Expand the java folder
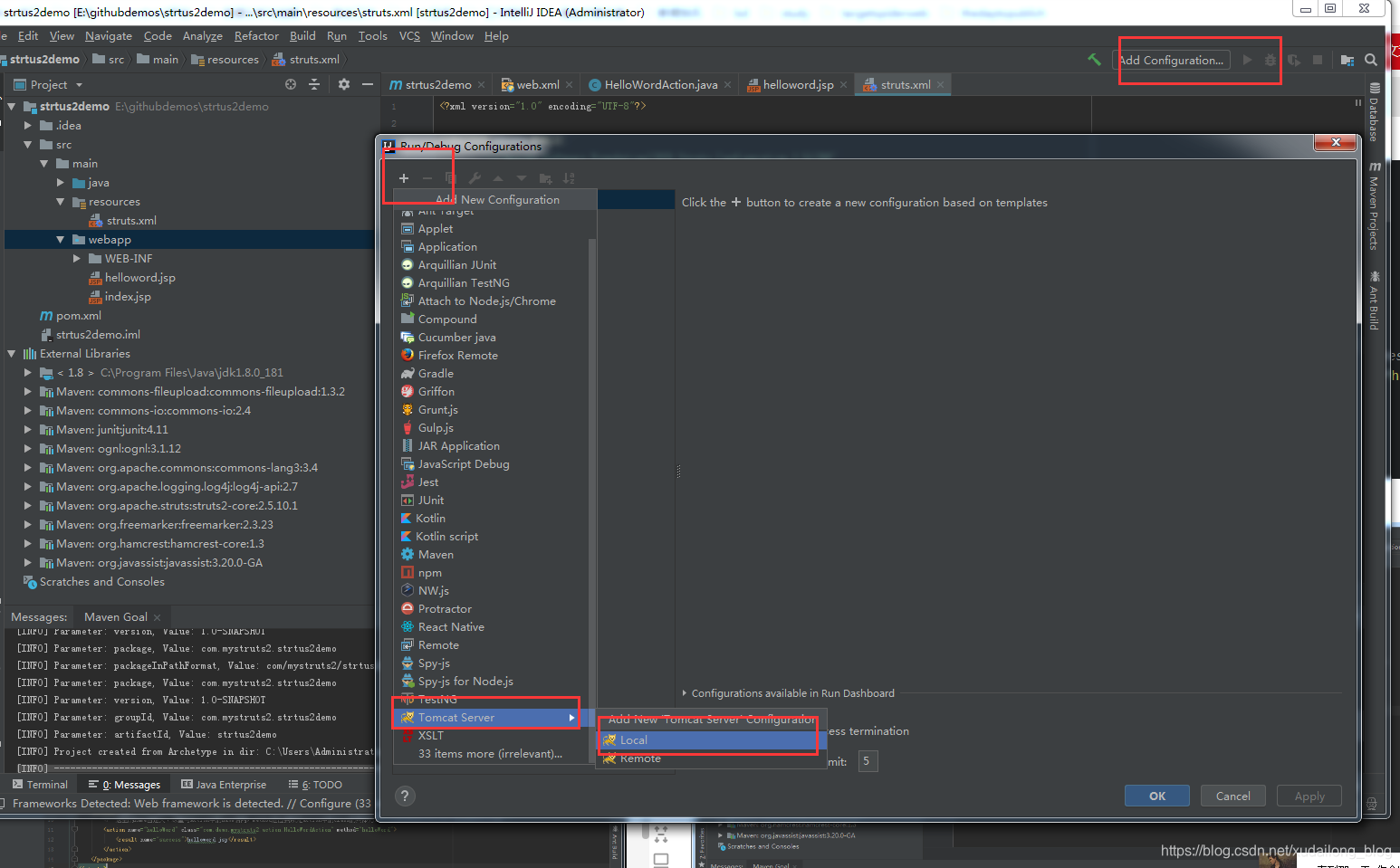 point(61,183)
